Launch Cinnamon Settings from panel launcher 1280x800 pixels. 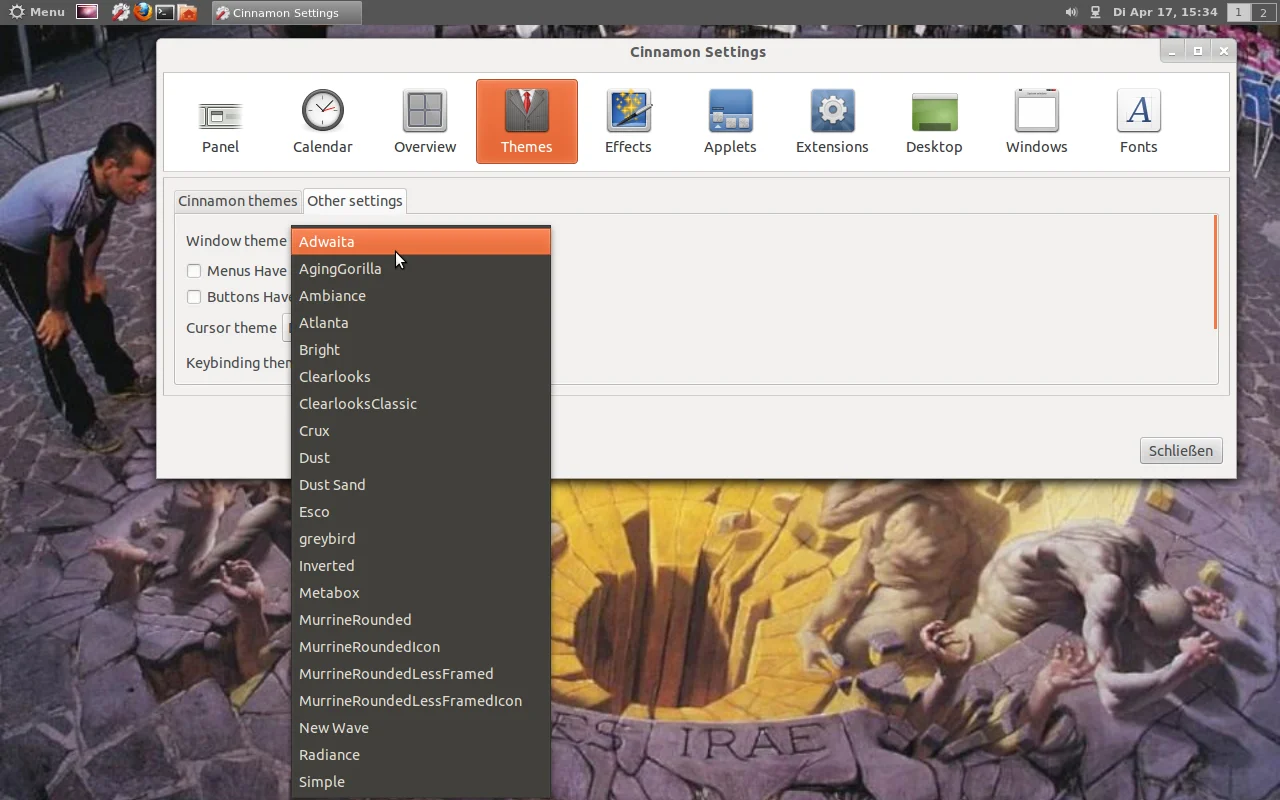point(121,12)
